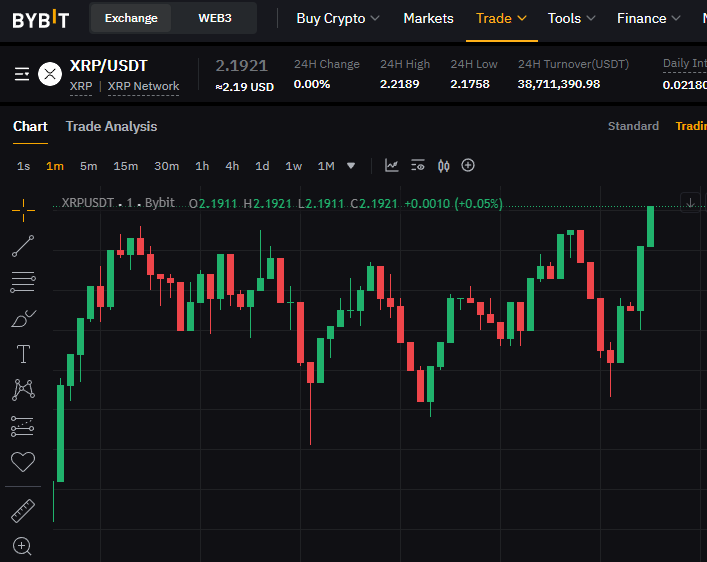Select the ruler measure tool
Viewport: 707px width, 562px height.
[x=23, y=511]
